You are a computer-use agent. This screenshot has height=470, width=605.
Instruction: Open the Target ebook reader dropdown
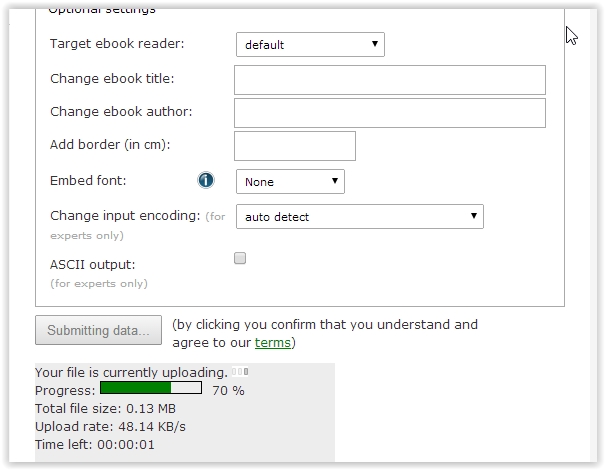point(310,44)
